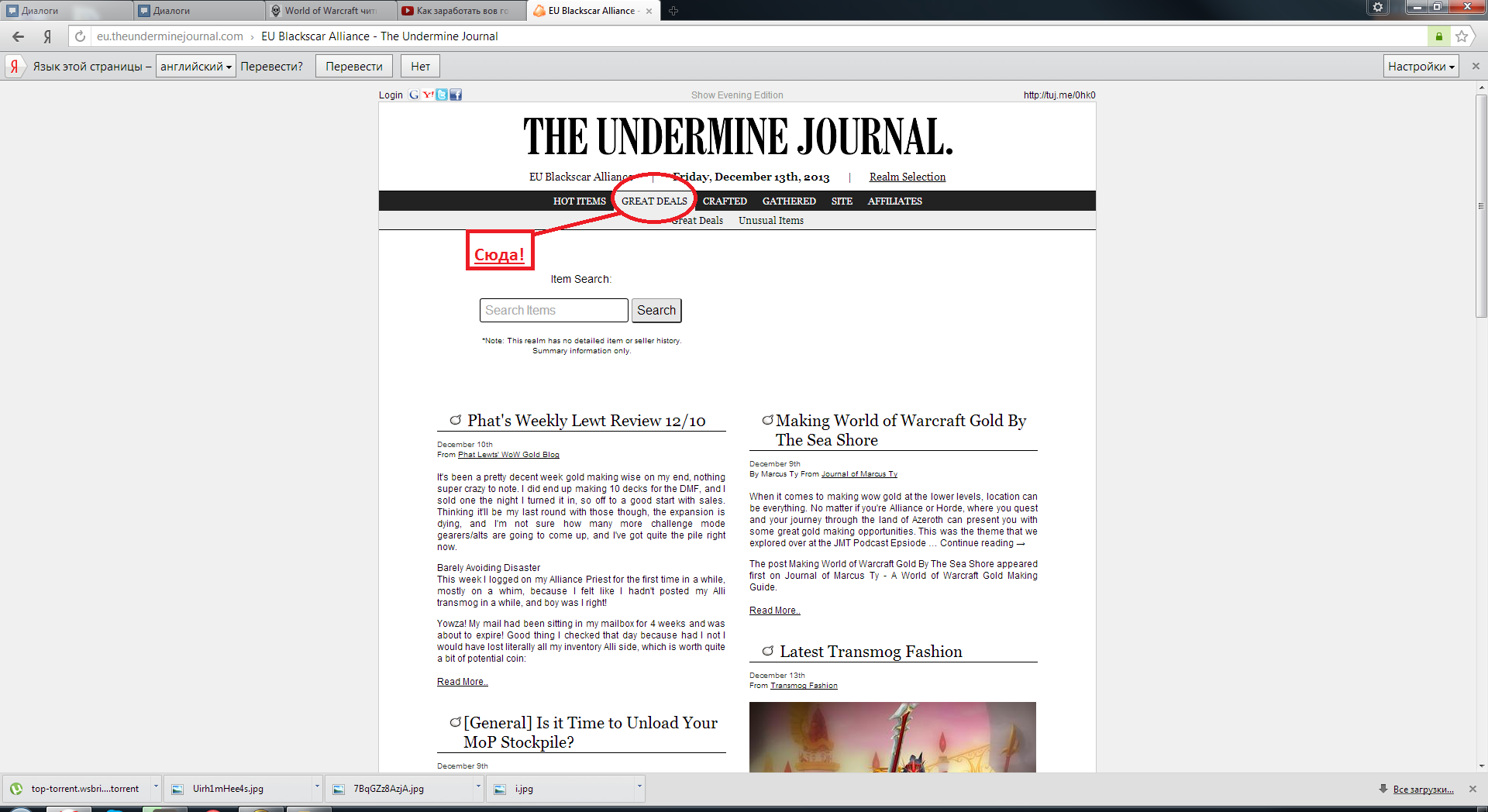Click the Login link
1488x812 pixels.
click(x=391, y=95)
